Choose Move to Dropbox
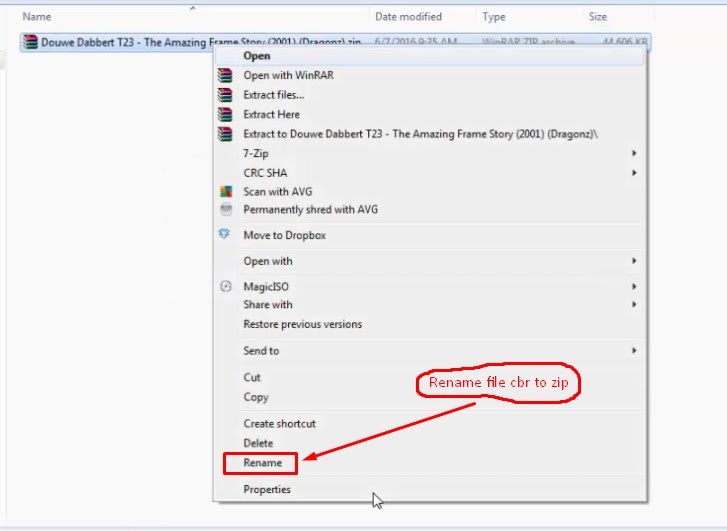Screen dimensions: 727x531 click(x=430, y=235)
